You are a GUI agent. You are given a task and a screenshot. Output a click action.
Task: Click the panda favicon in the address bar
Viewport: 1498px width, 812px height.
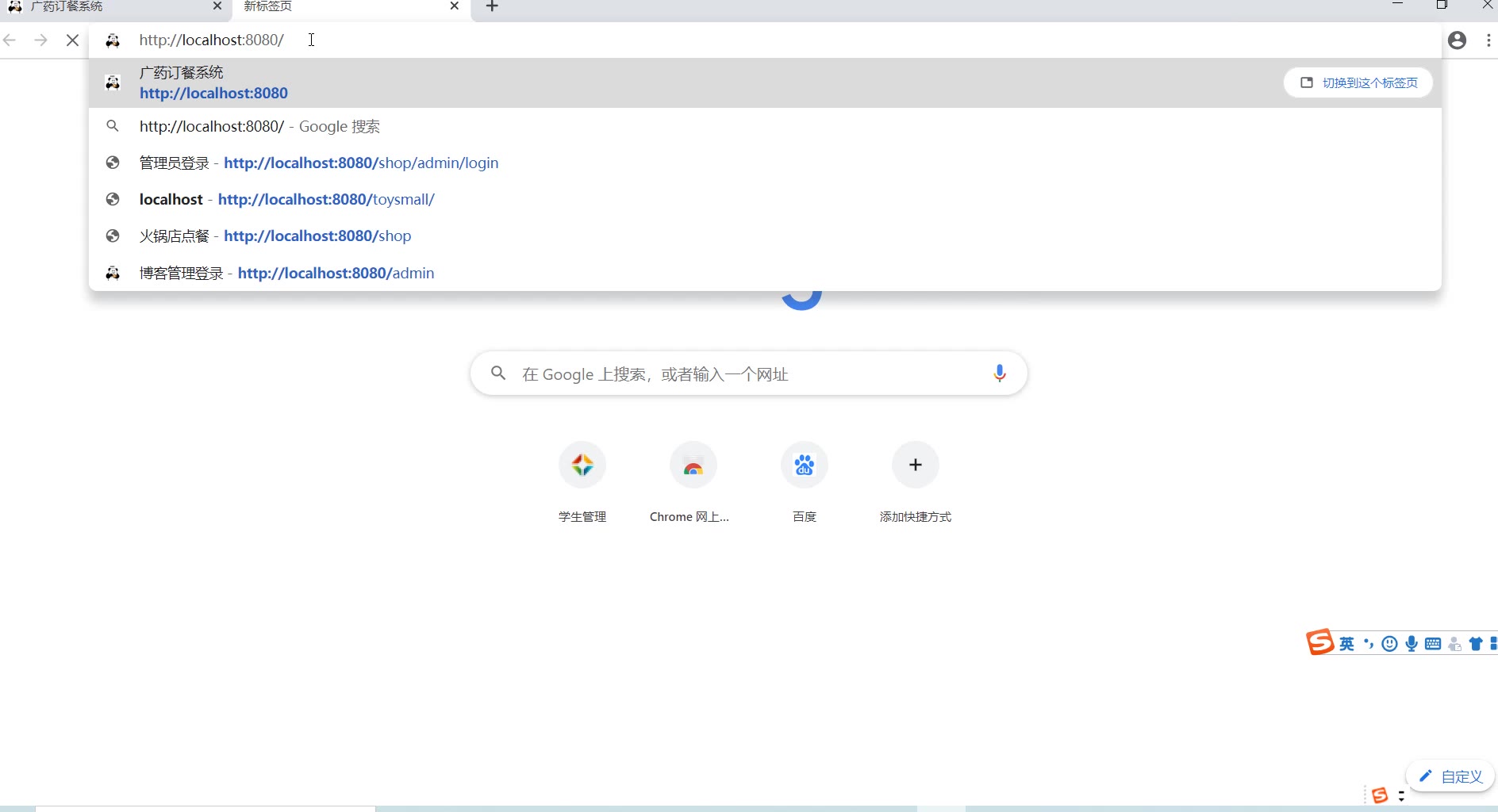click(113, 40)
